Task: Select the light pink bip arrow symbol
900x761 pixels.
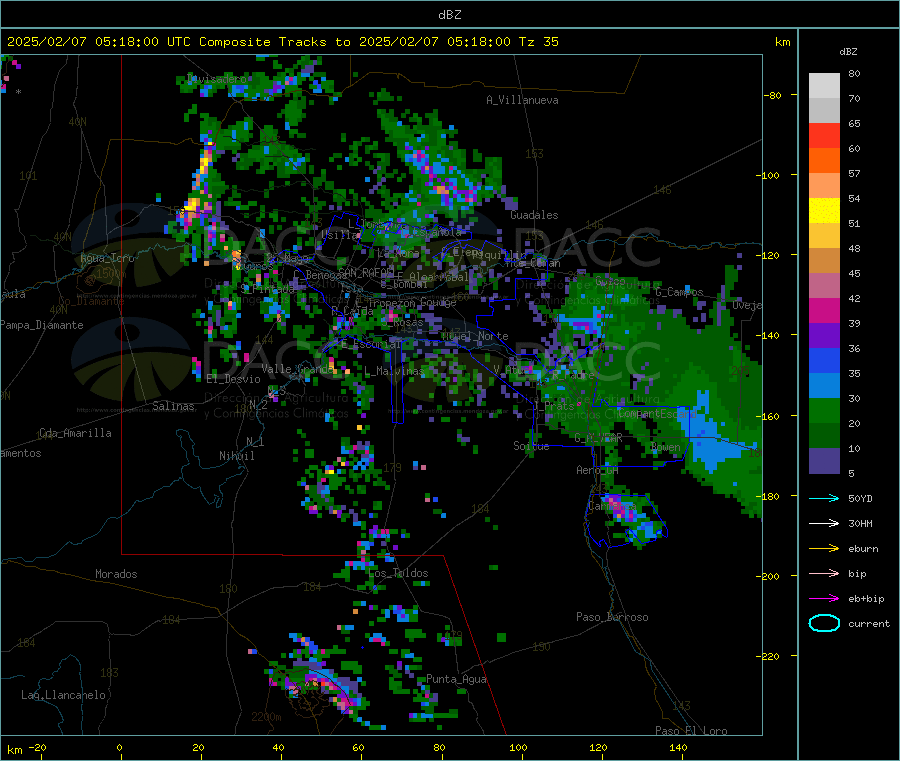Action: [x=824, y=573]
